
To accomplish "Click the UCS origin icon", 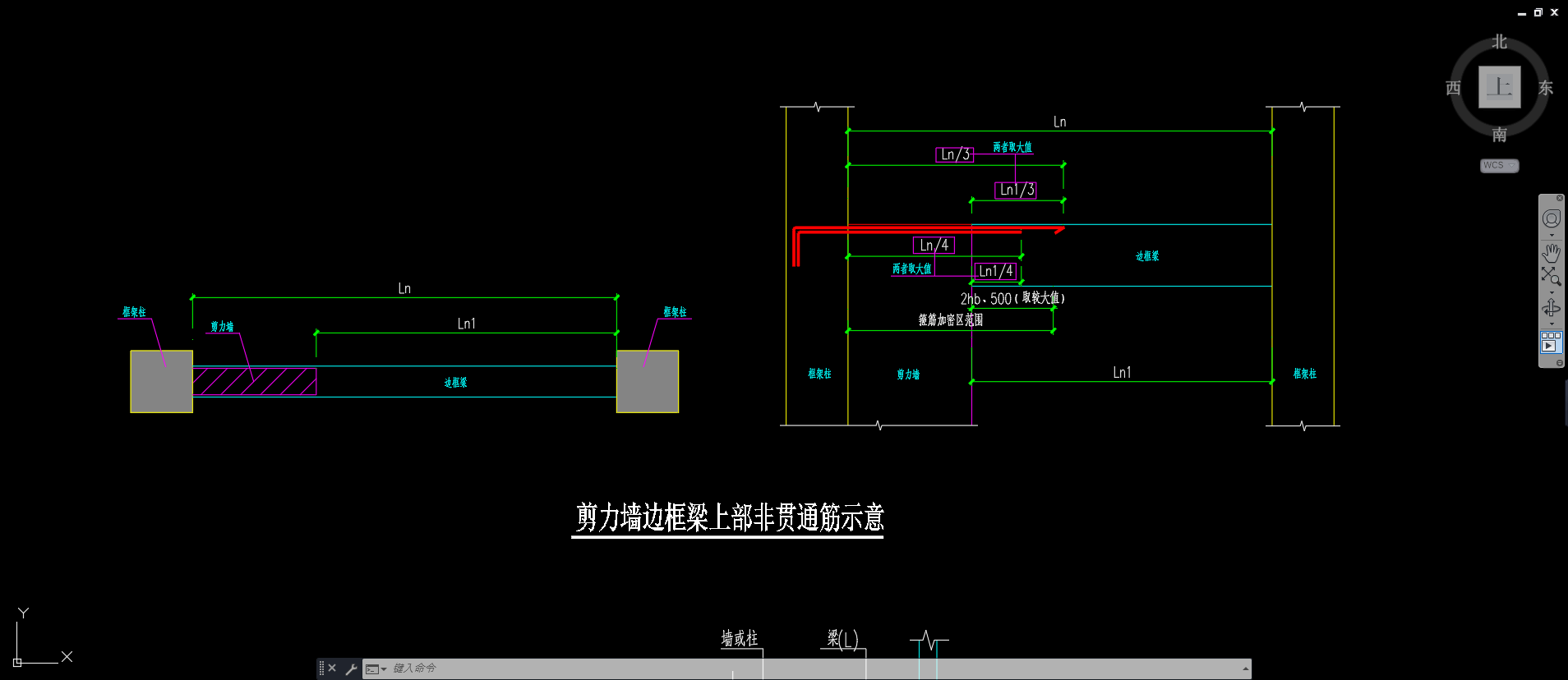I will coord(17,662).
